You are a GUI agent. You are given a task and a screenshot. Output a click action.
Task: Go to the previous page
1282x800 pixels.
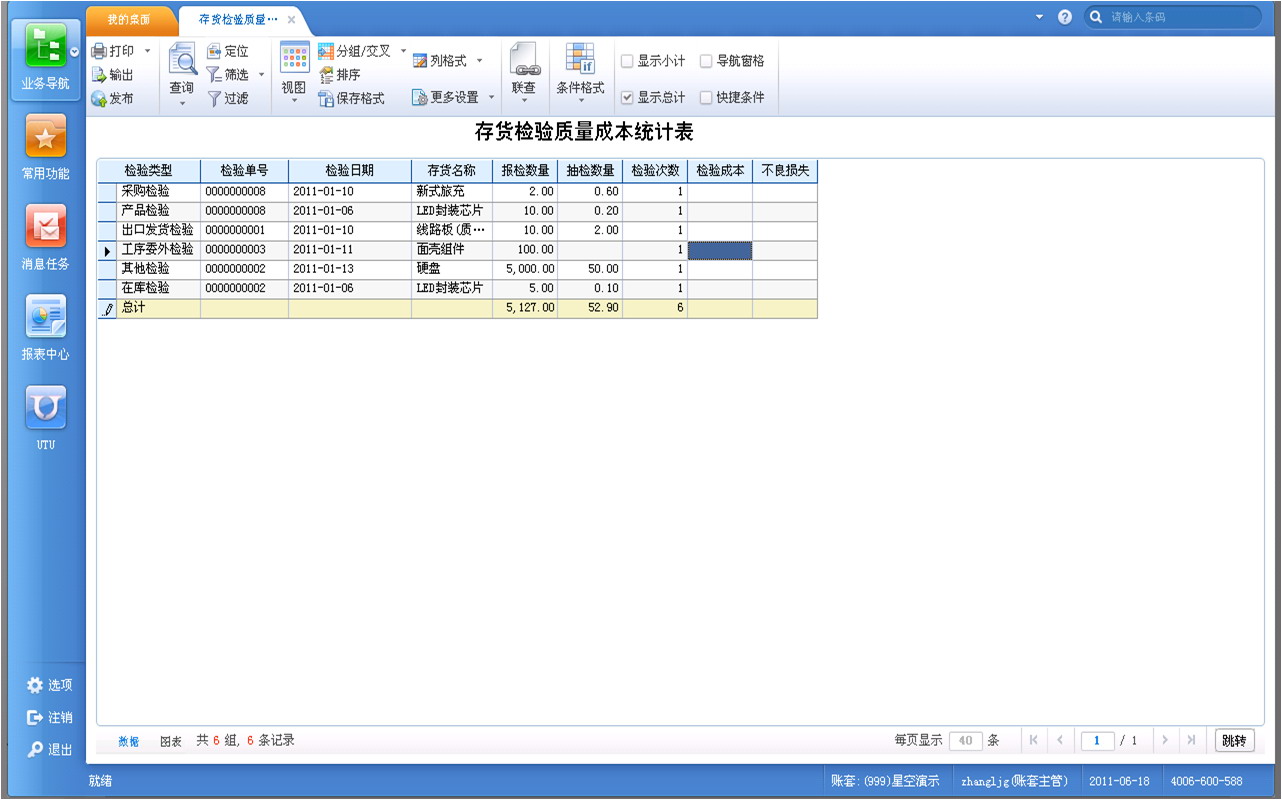tap(1060, 741)
